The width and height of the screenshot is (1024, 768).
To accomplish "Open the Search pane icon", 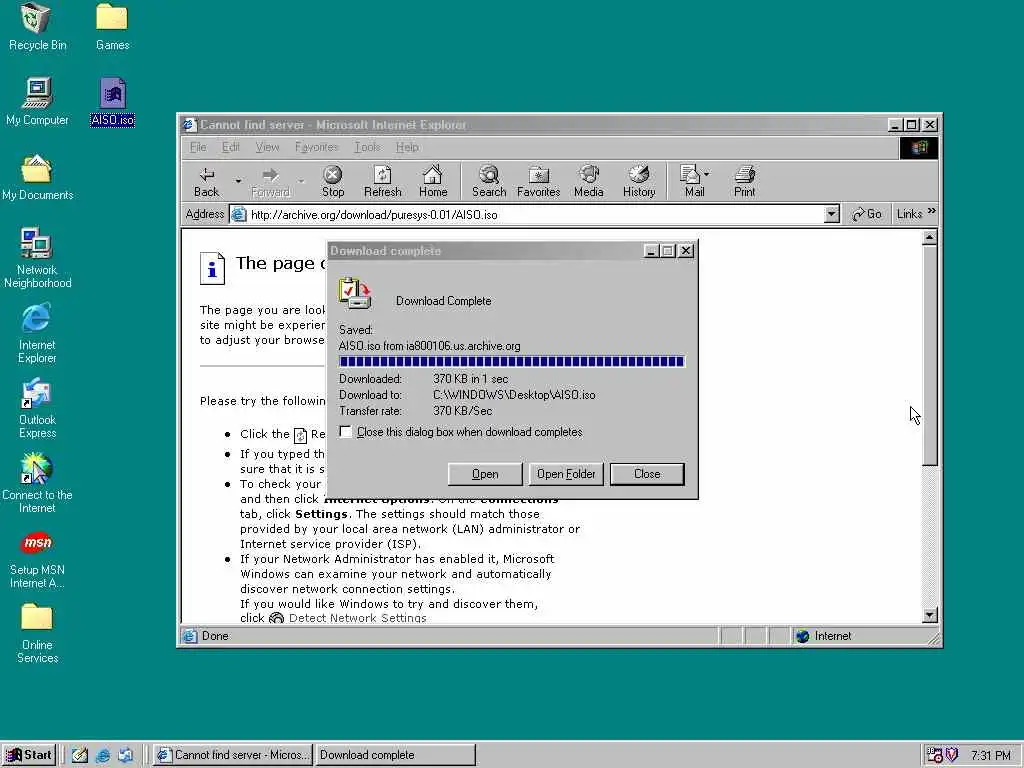I will point(488,181).
